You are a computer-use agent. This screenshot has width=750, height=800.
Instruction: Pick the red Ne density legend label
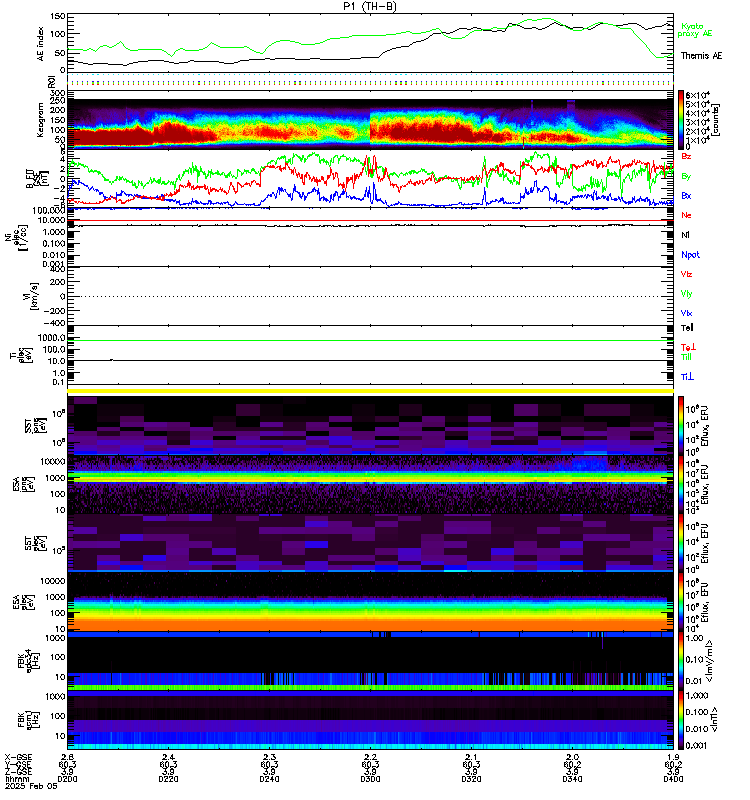tap(686, 215)
